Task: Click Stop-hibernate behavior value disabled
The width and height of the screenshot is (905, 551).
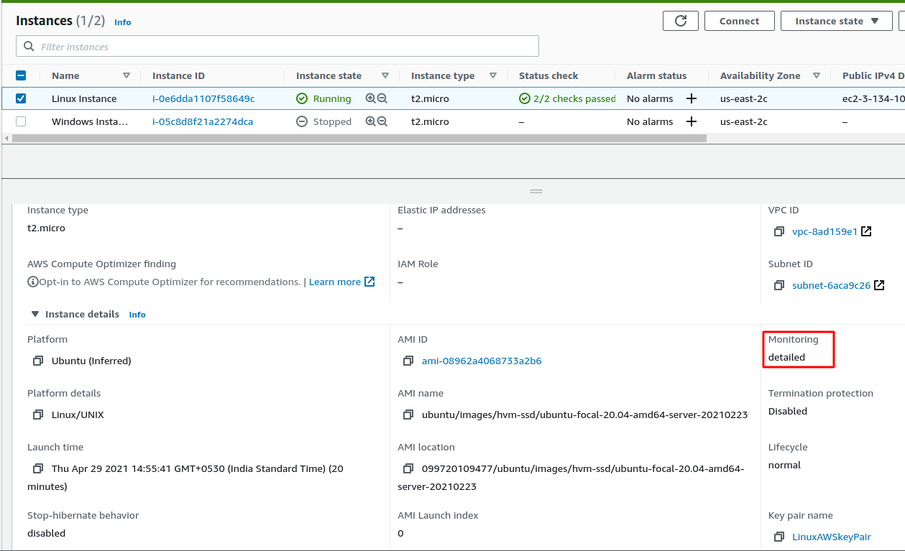Action: coord(46,533)
